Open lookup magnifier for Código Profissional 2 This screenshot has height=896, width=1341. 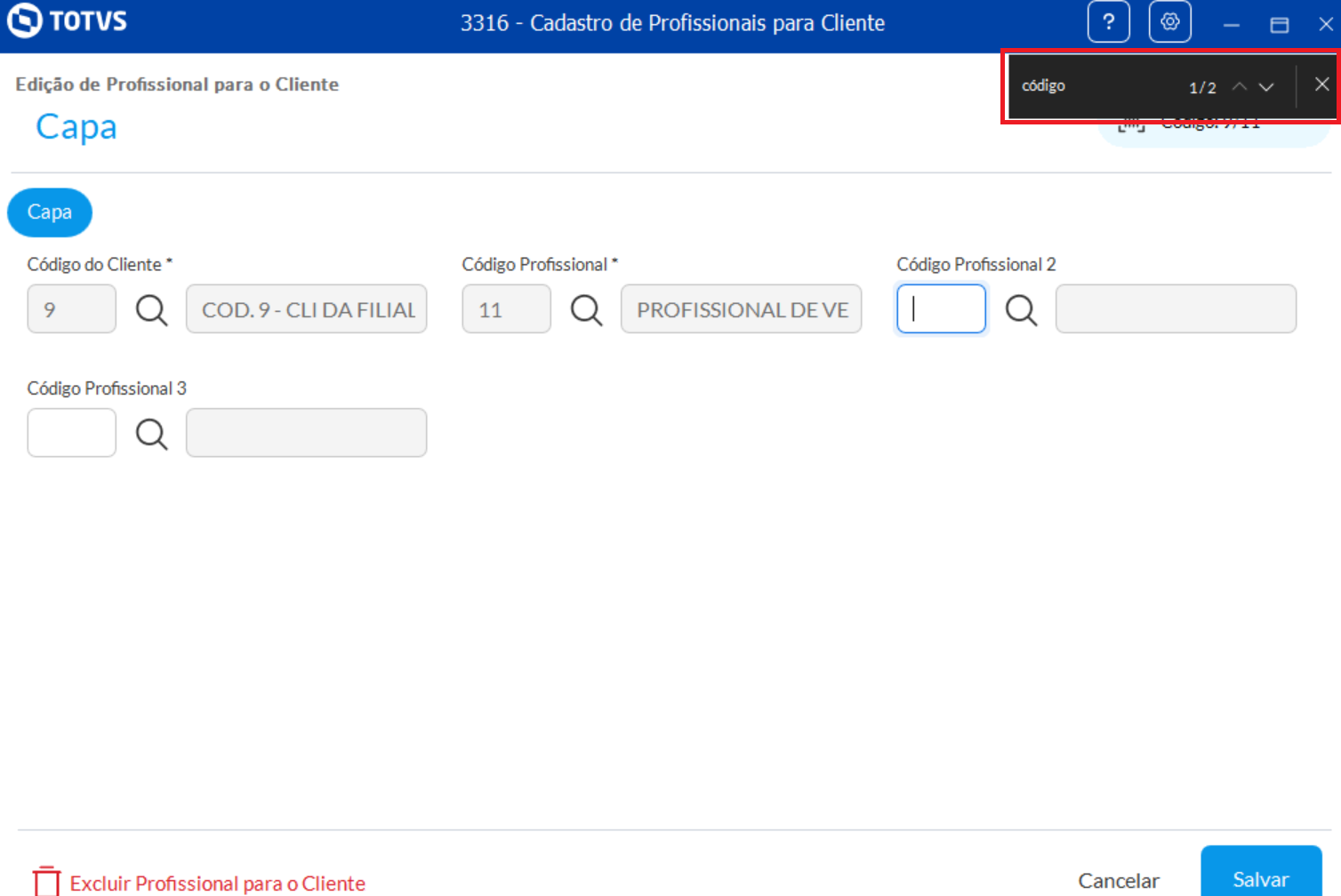pos(1021,310)
